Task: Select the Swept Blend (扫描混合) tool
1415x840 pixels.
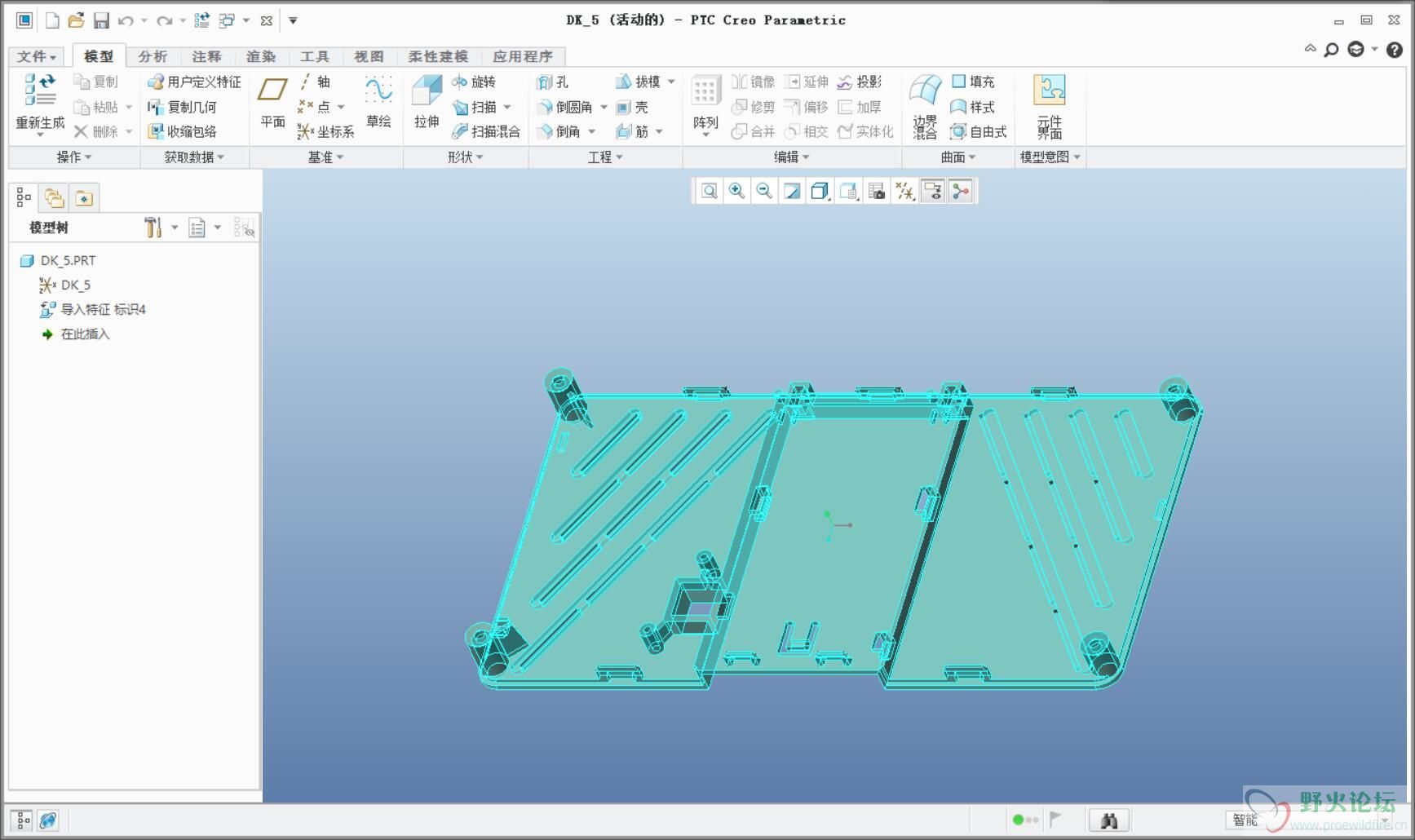Action: [x=486, y=131]
